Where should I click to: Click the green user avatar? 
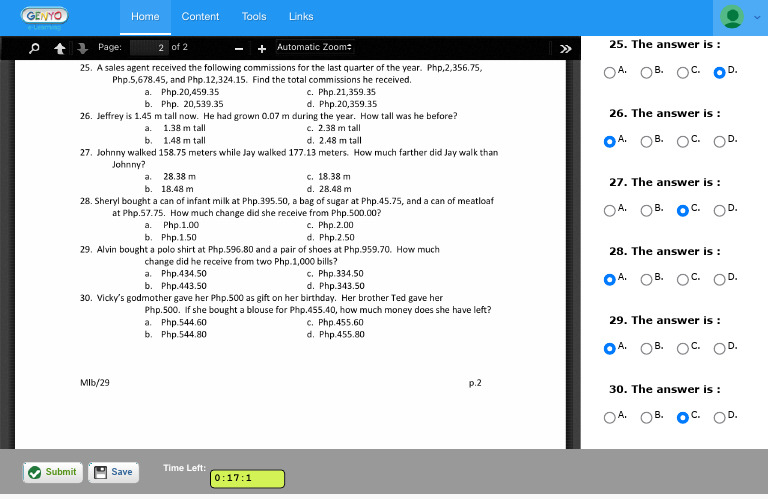coord(732,17)
